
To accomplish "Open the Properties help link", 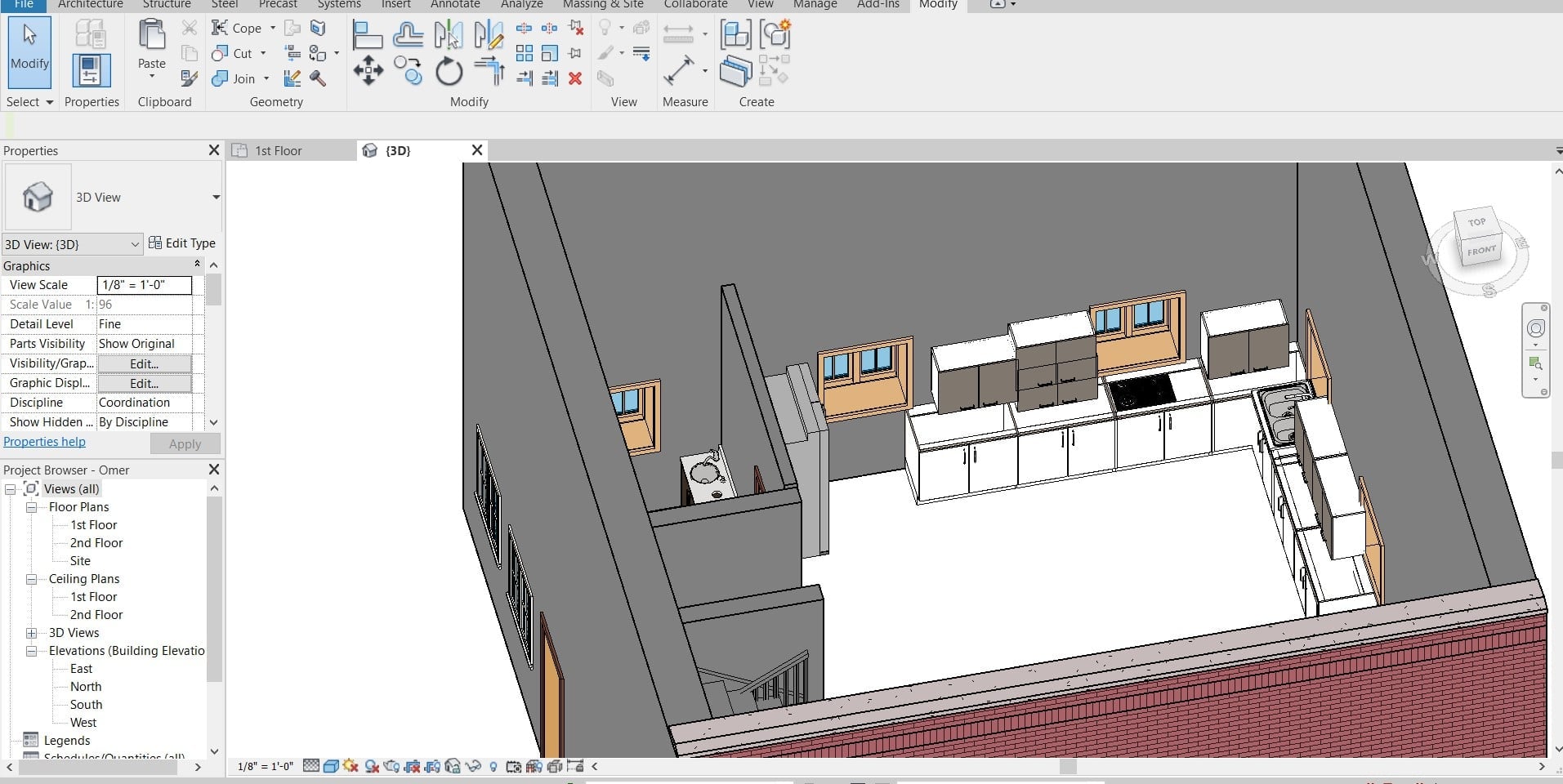I will 44,442.
